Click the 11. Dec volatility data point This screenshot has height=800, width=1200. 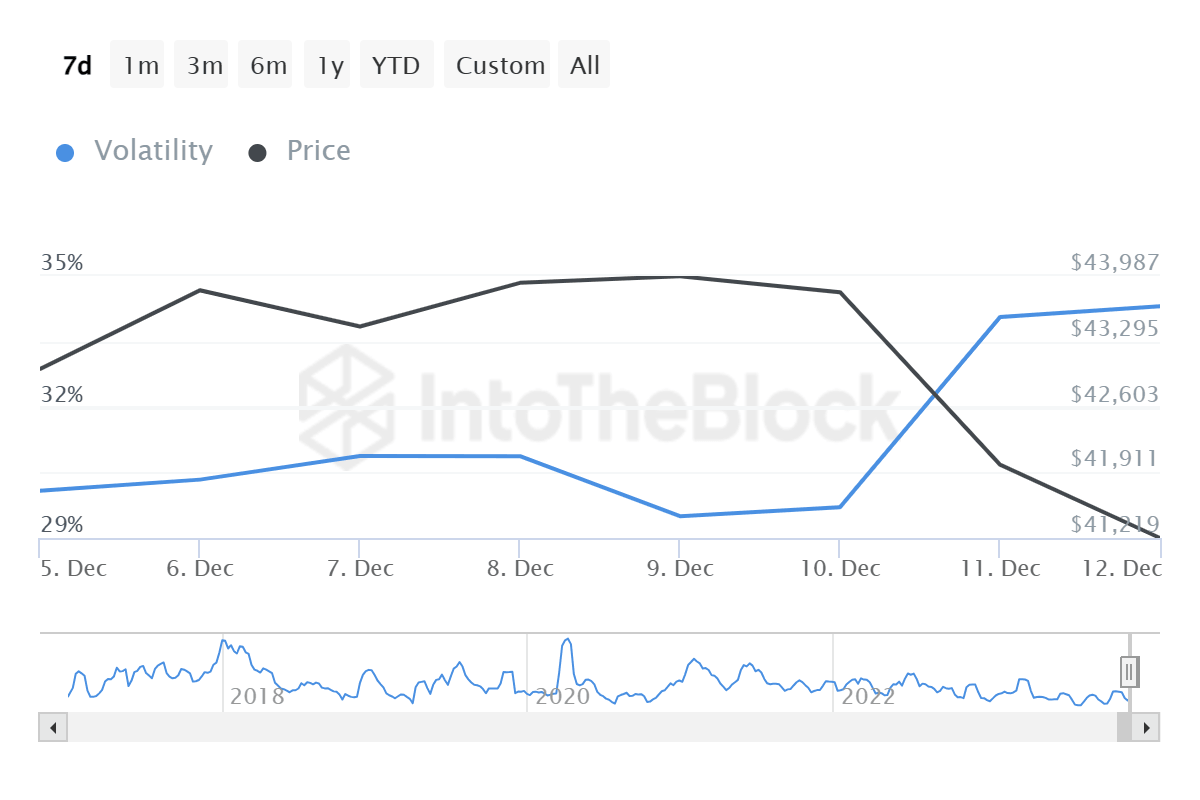[x=1000, y=317]
